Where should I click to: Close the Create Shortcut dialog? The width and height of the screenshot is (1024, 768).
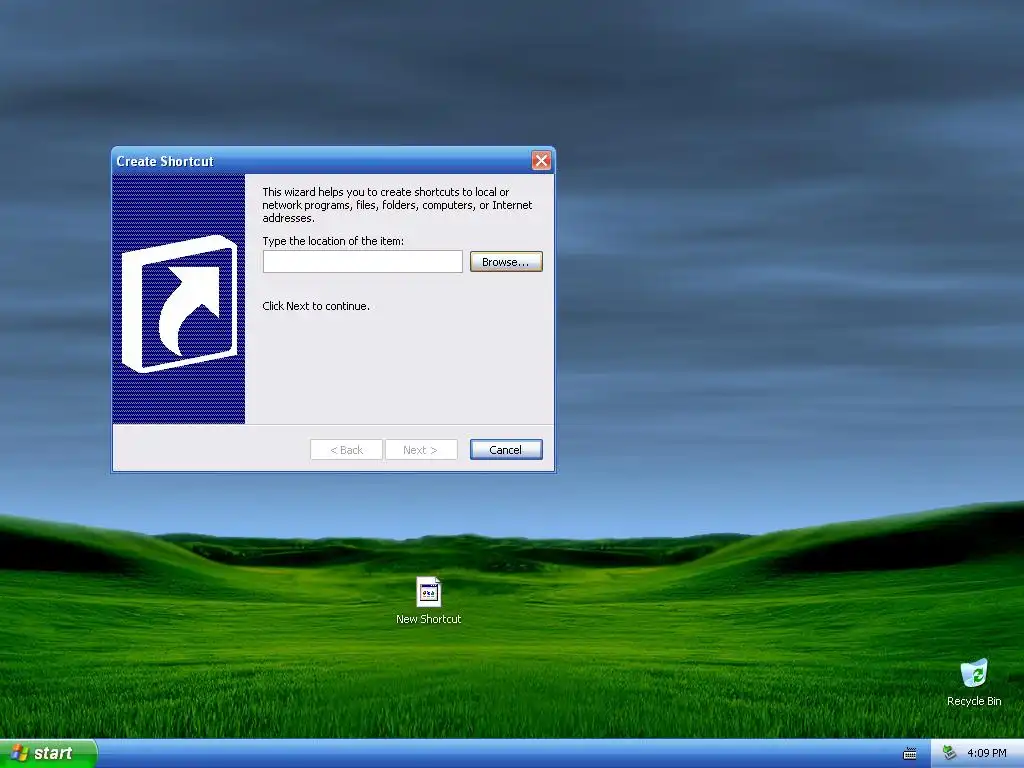541,161
